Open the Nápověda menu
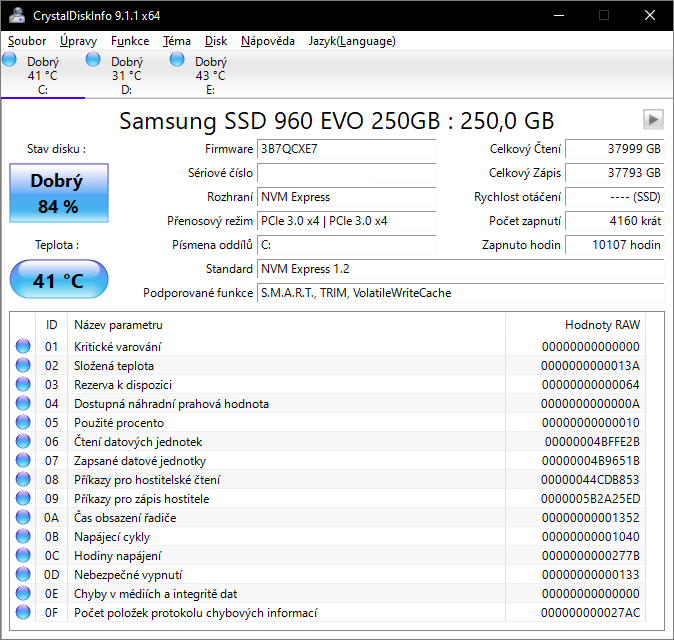The width and height of the screenshot is (674, 640). coord(268,41)
